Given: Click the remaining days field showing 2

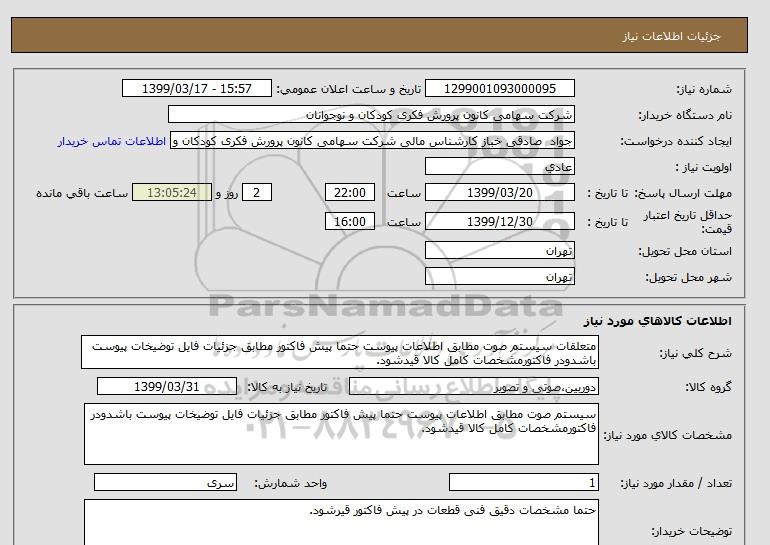Looking at the screenshot, I should [257, 192].
